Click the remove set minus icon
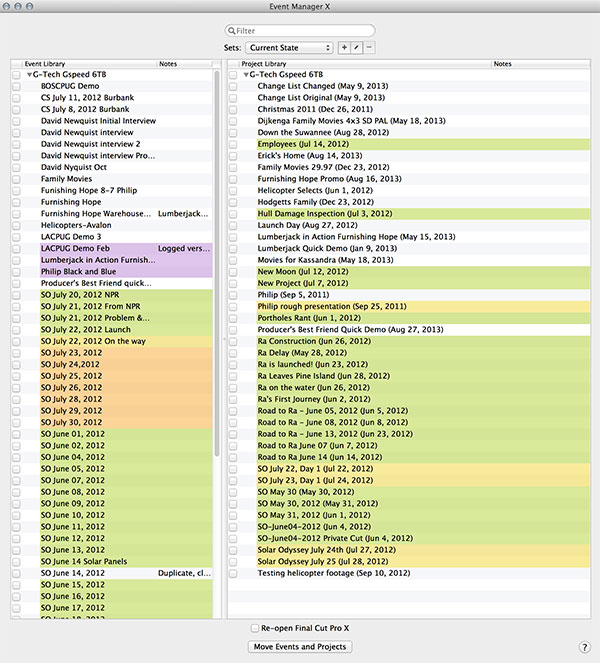 tap(369, 48)
